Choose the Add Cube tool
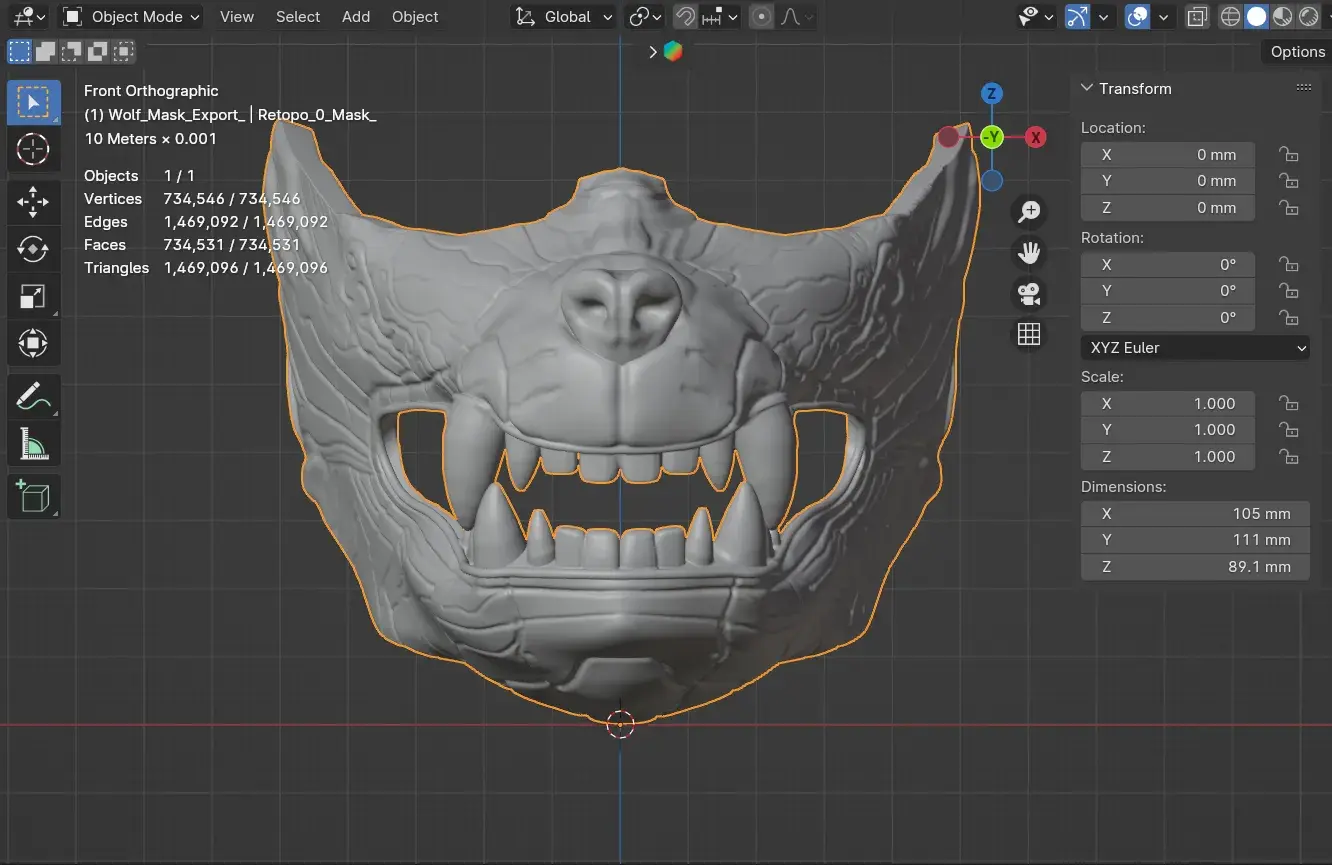 tap(33, 496)
